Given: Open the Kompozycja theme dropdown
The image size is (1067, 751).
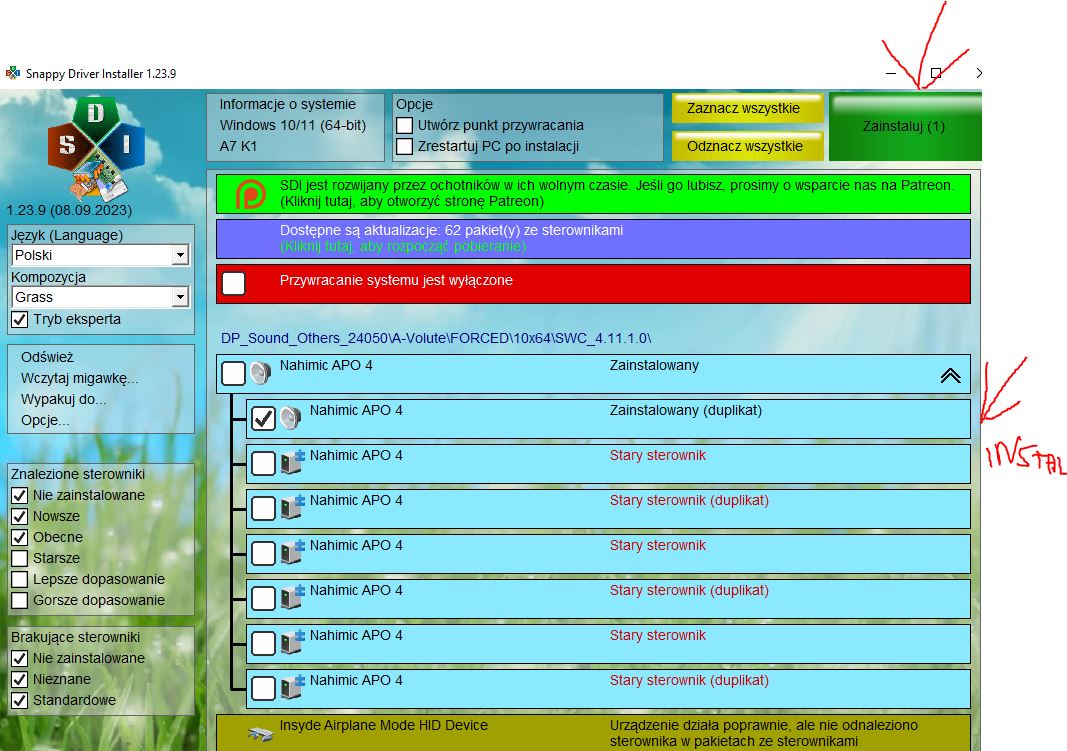Looking at the screenshot, I should (x=179, y=297).
